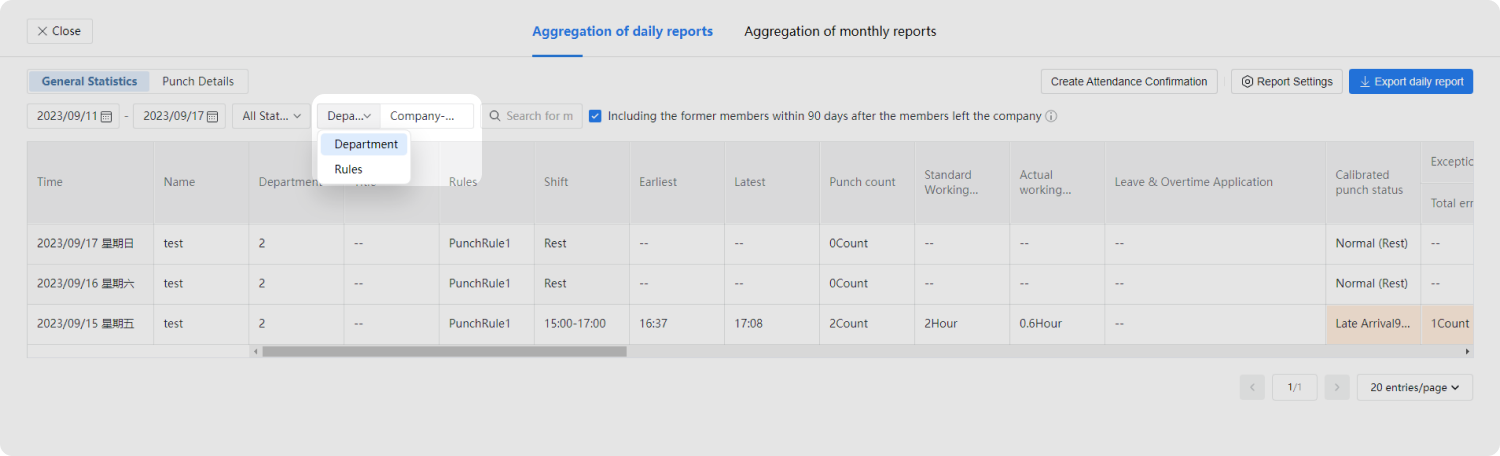Select the 2023/09/17 row time cell

point(90,244)
